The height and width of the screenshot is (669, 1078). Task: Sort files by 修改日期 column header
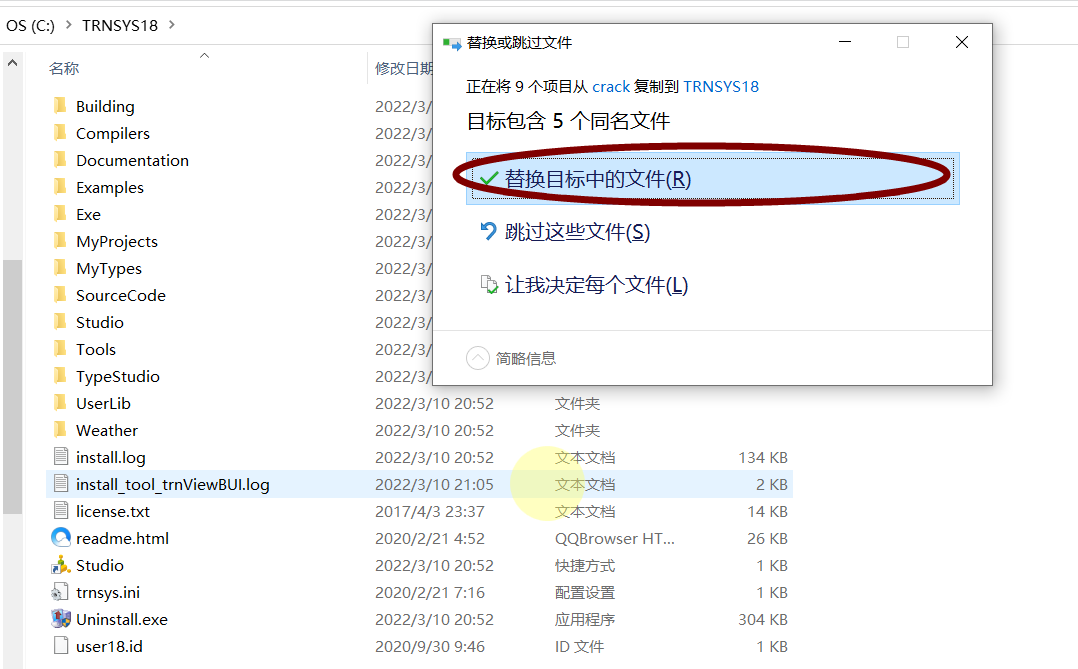click(x=404, y=68)
